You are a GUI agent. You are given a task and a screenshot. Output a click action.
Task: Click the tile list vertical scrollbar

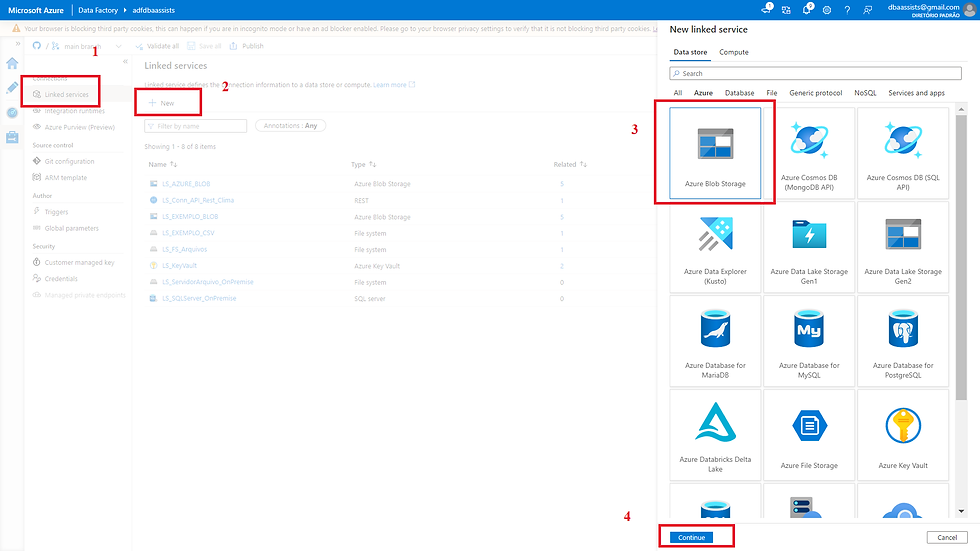point(961,256)
